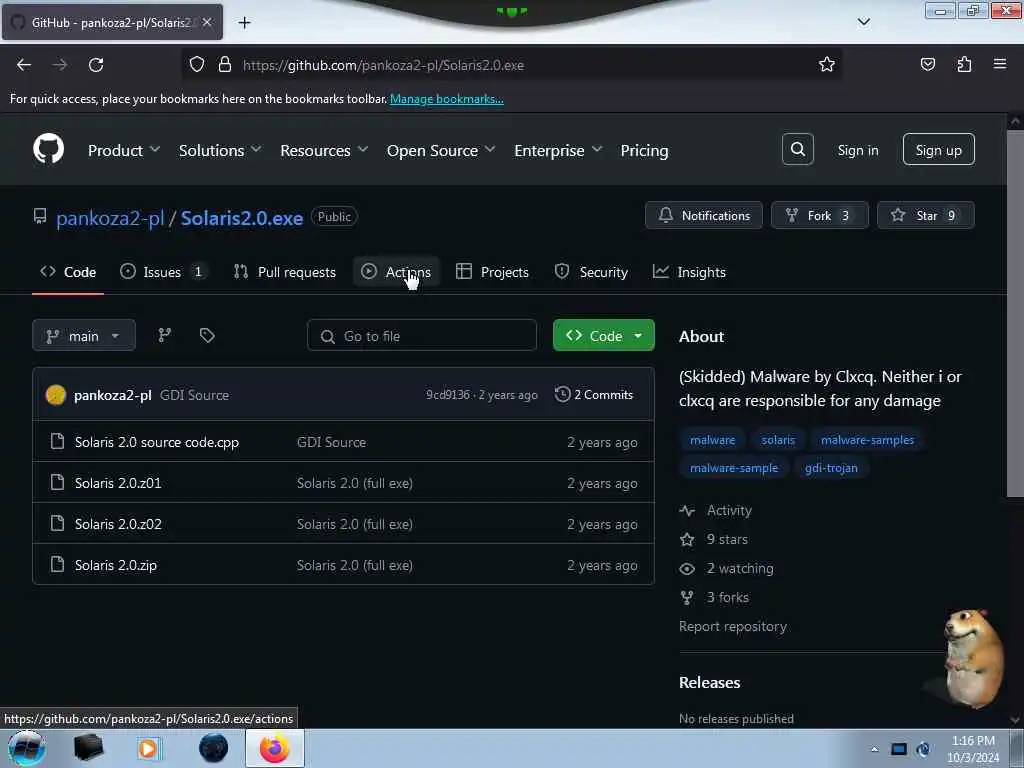Open Solaris 2.0 source code.cpp file
This screenshot has width=1024, height=768.
[x=157, y=442]
